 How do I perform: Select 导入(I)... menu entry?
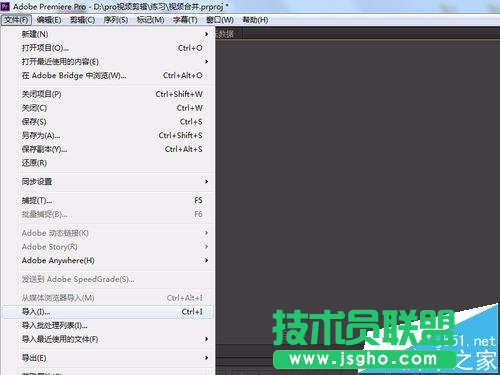[x=107, y=312]
